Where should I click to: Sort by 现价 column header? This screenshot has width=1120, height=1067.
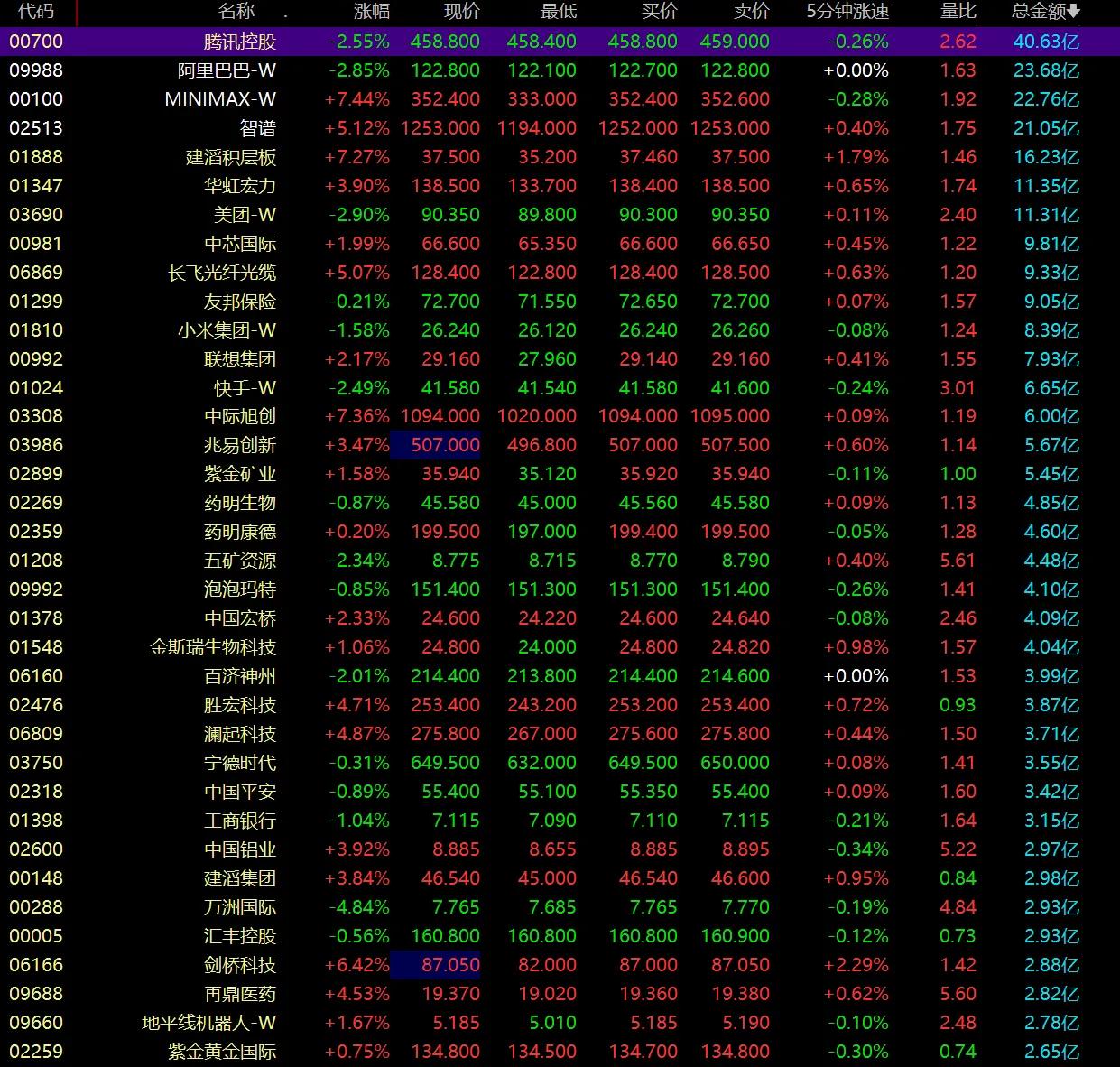click(462, 12)
